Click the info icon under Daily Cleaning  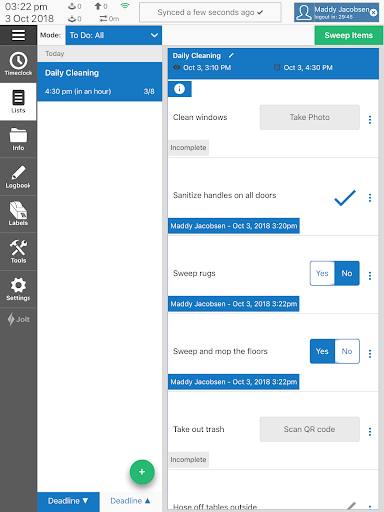click(179, 89)
